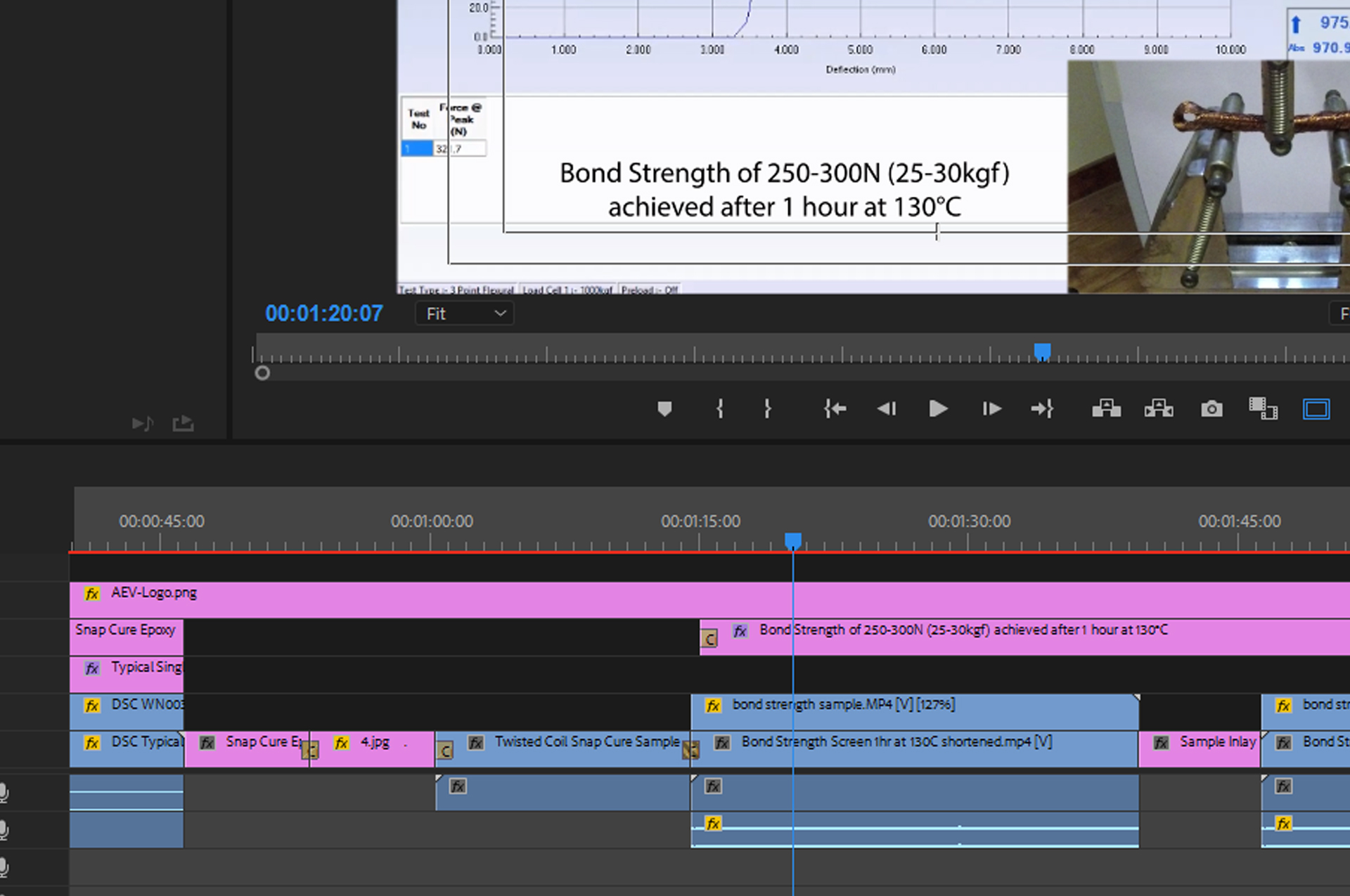The height and width of the screenshot is (896, 1350).
Task: Click the second audio track microphone icon
Action: point(4,830)
